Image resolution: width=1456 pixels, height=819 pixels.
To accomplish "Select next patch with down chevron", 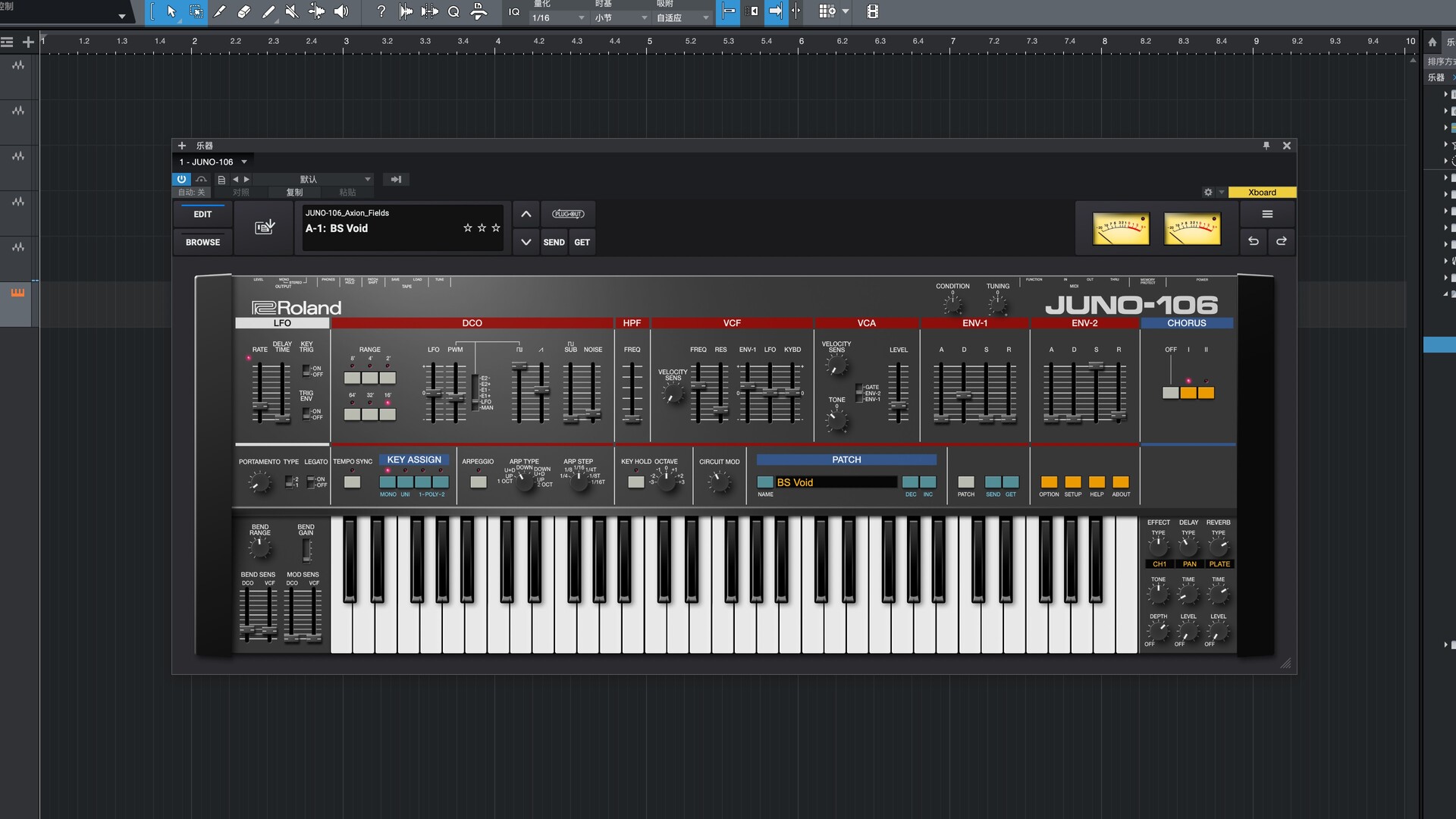I will (x=526, y=242).
